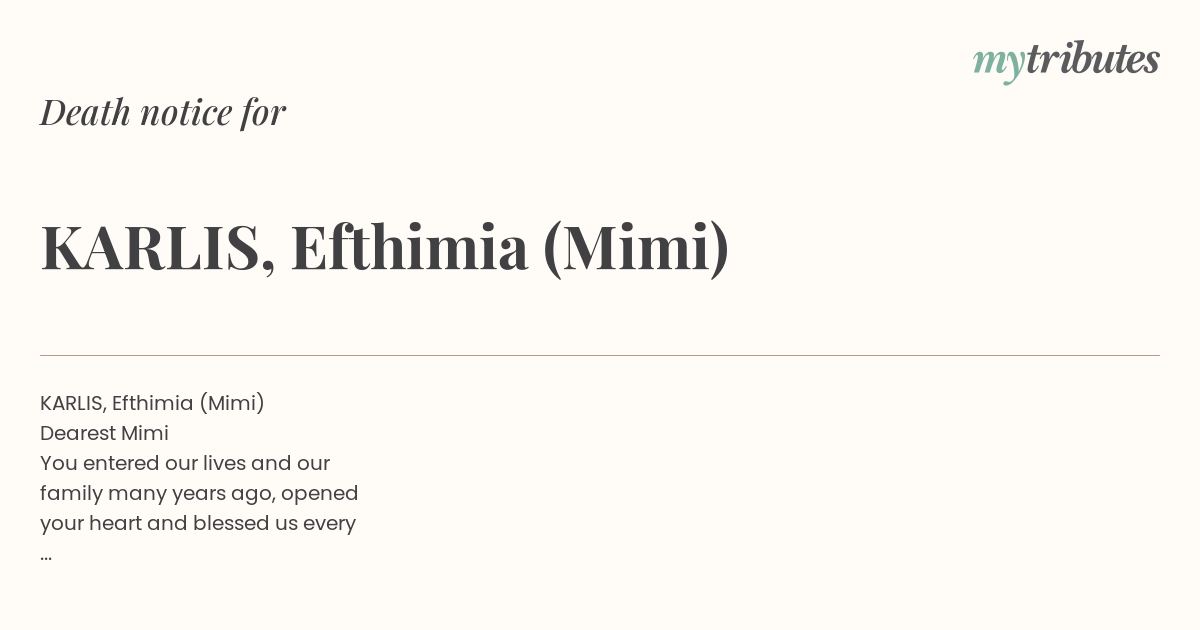Click the "Dearest Mimi" line
Screen dimensions: 1200x630
click(104, 433)
